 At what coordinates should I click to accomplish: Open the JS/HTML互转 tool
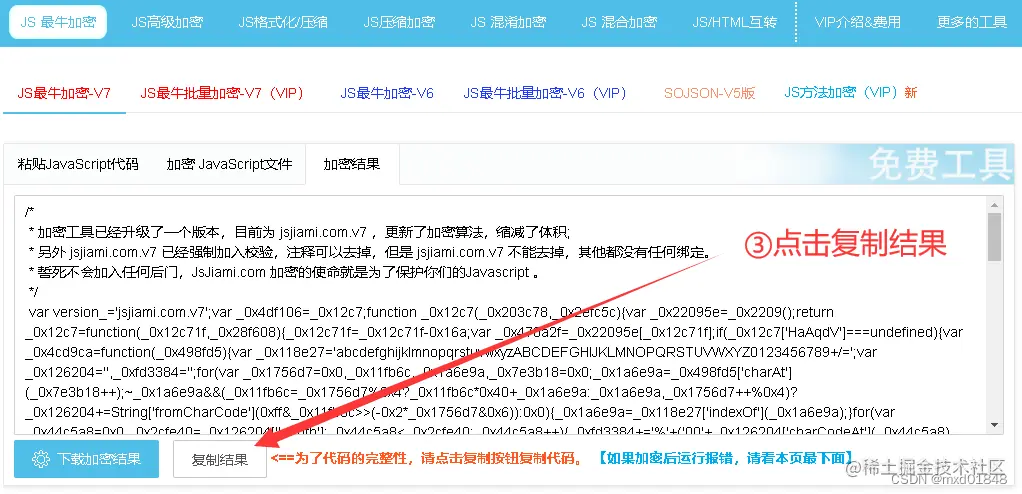[735, 22]
